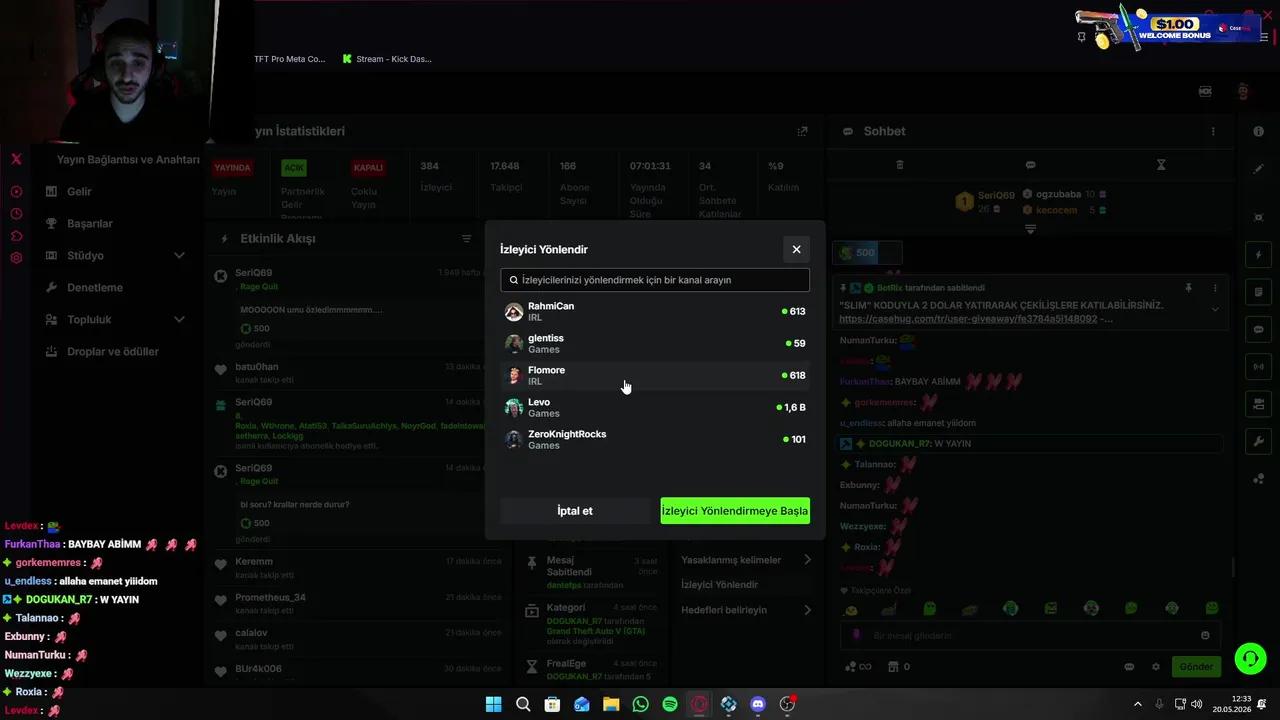Click the chat bubble icon beside chat settings

pos(1129,667)
